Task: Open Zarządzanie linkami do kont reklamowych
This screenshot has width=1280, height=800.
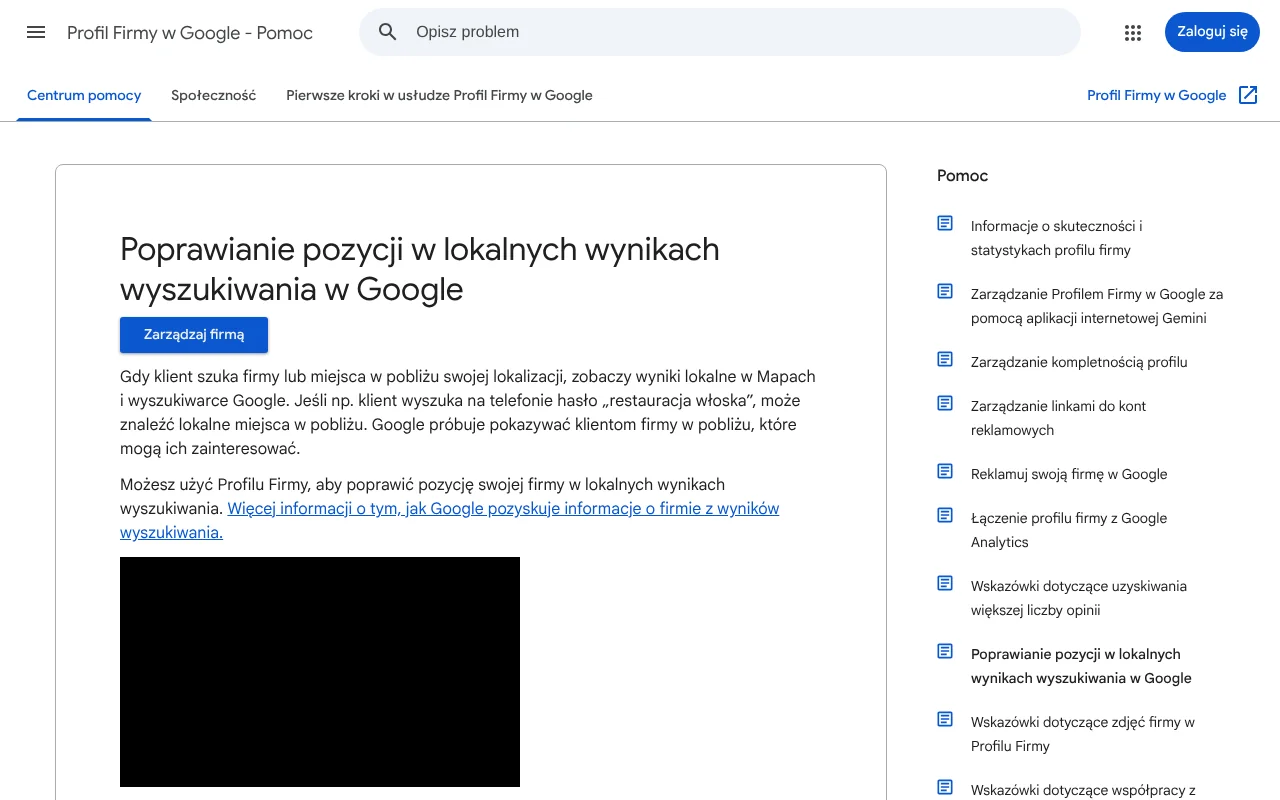Action: tap(1058, 418)
